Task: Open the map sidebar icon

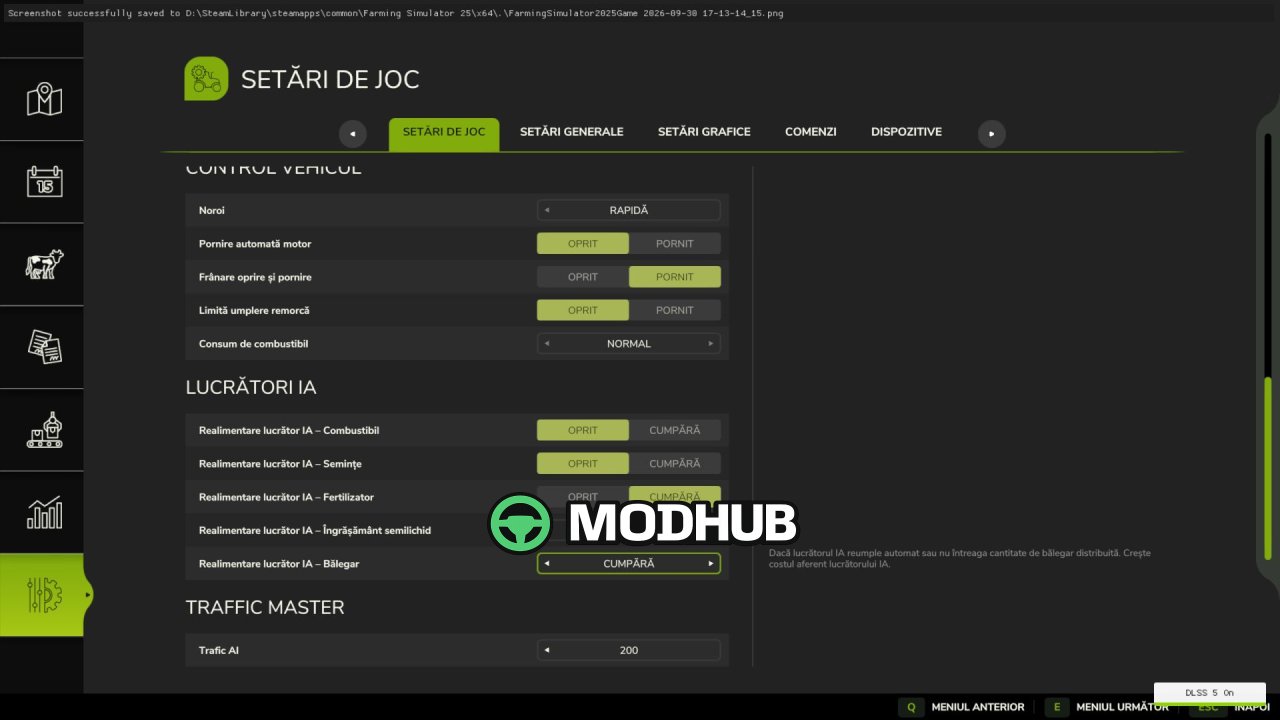Action: (44, 100)
